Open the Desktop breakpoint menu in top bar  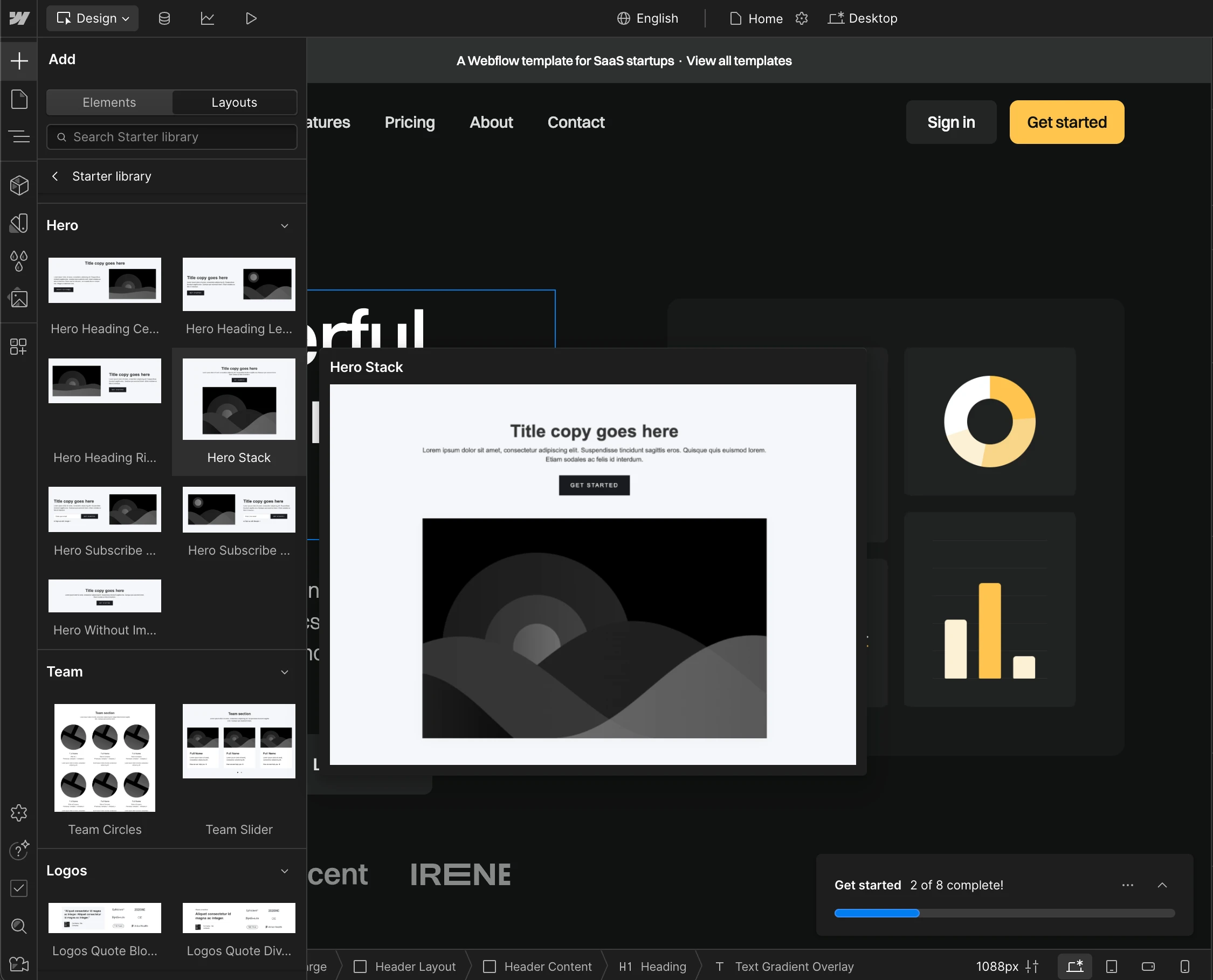pyautogui.click(x=862, y=18)
